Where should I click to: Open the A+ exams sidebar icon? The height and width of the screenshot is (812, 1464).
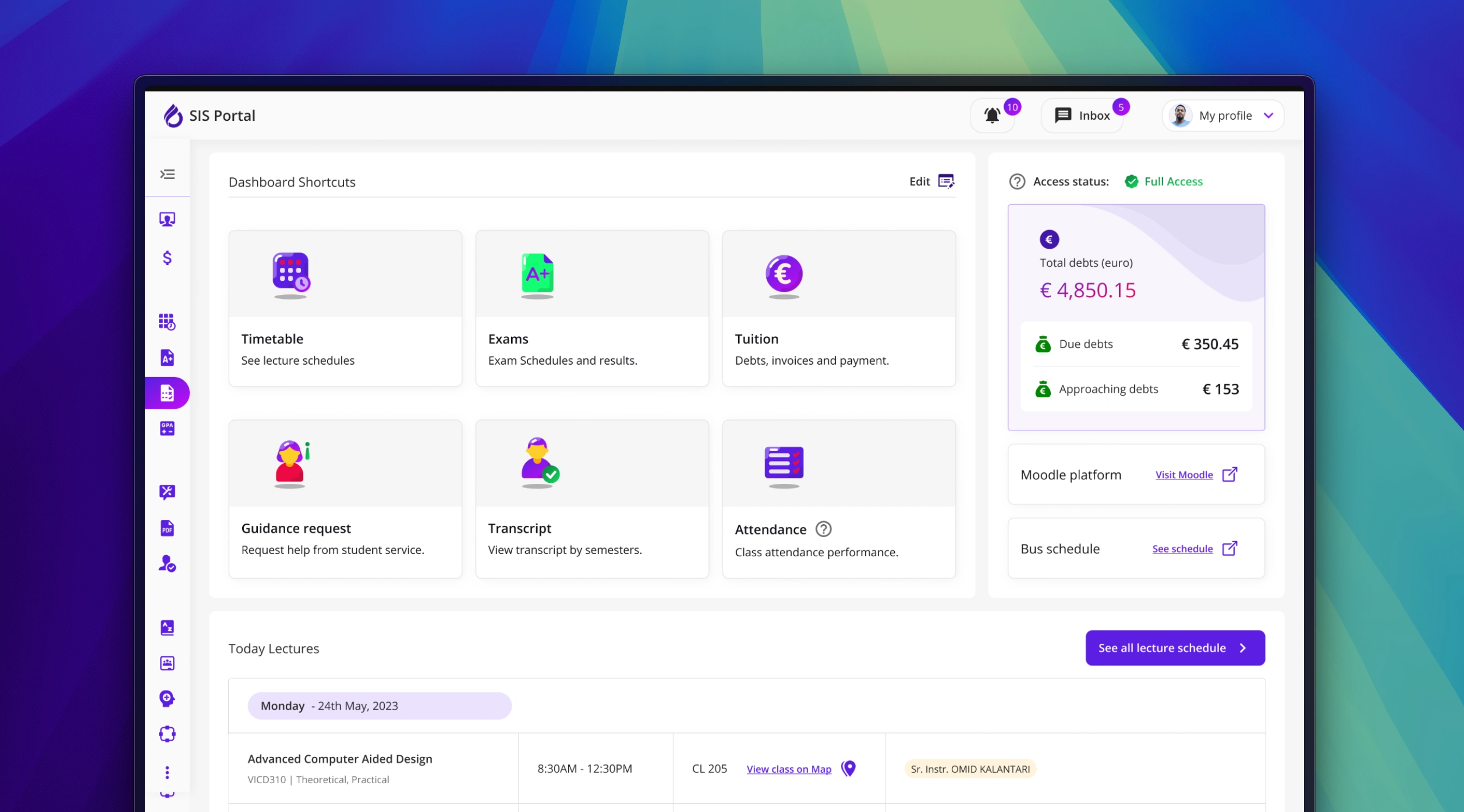click(x=167, y=358)
